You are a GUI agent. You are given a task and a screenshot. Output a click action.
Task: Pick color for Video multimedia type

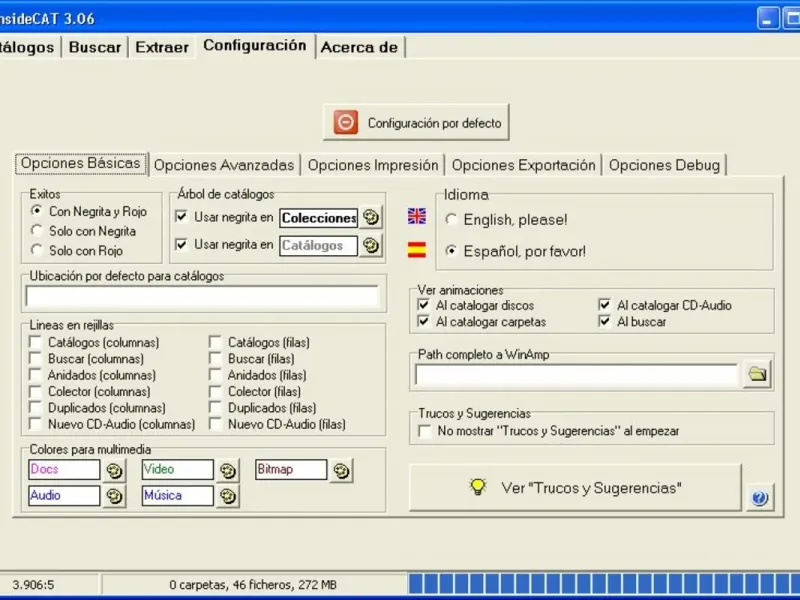pos(228,470)
